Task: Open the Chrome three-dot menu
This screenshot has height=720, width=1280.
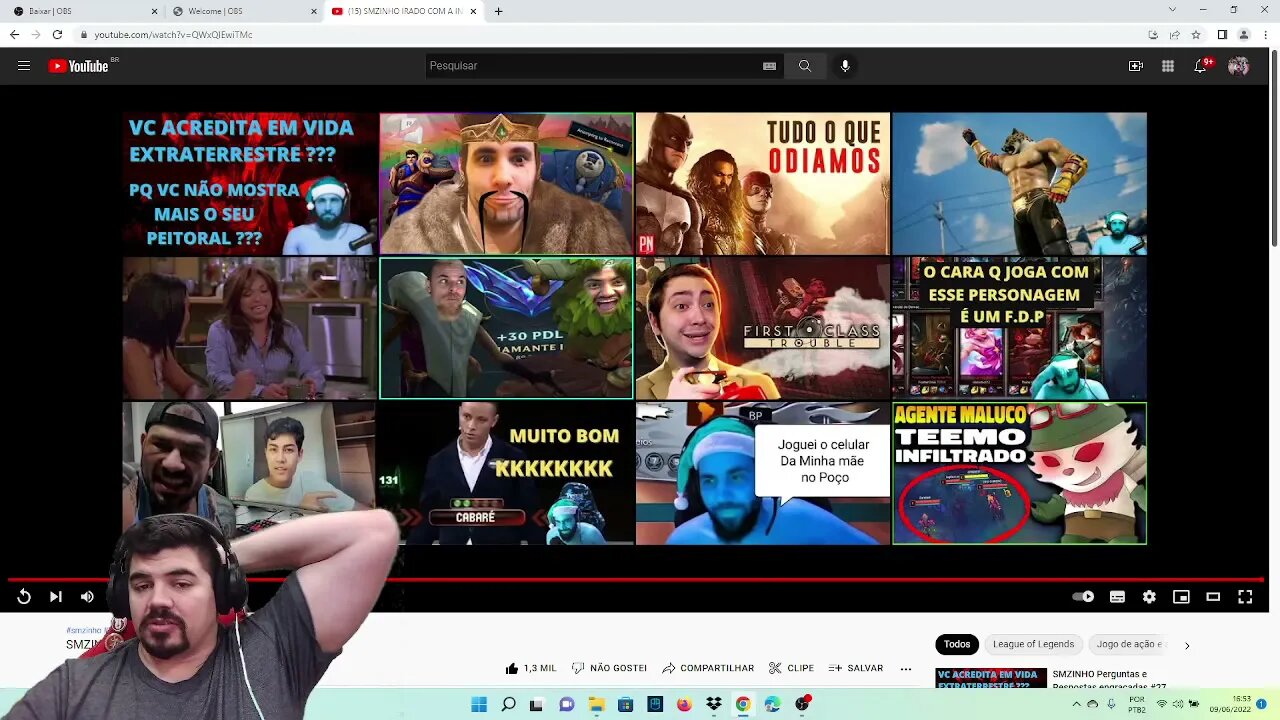Action: pos(1266,35)
